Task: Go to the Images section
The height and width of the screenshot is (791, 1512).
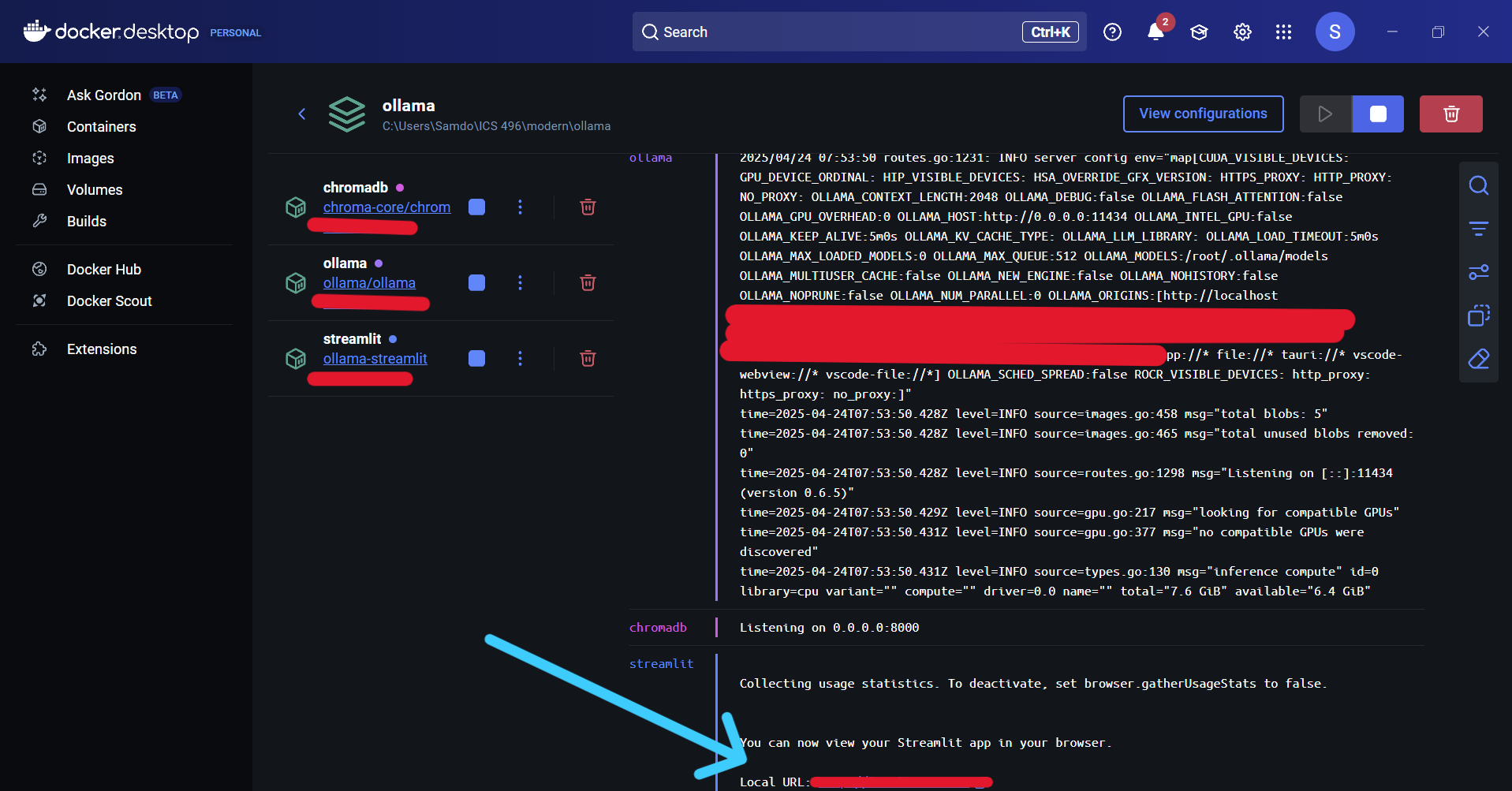Action: (x=90, y=159)
